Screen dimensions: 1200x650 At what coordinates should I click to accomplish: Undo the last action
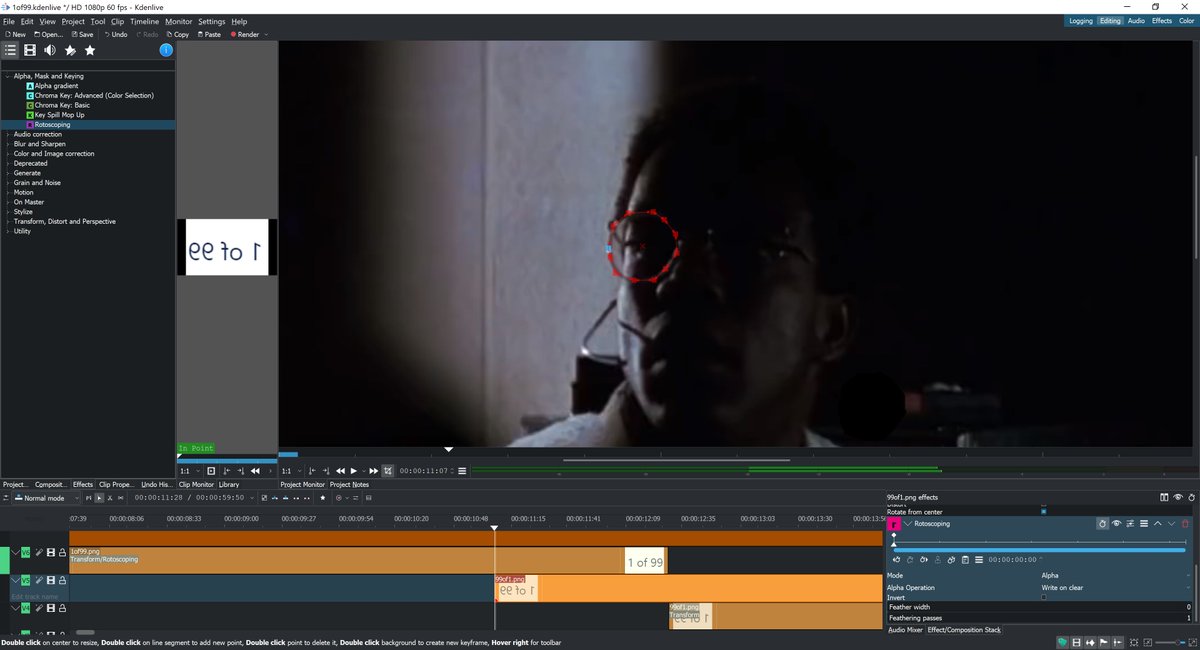116,34
